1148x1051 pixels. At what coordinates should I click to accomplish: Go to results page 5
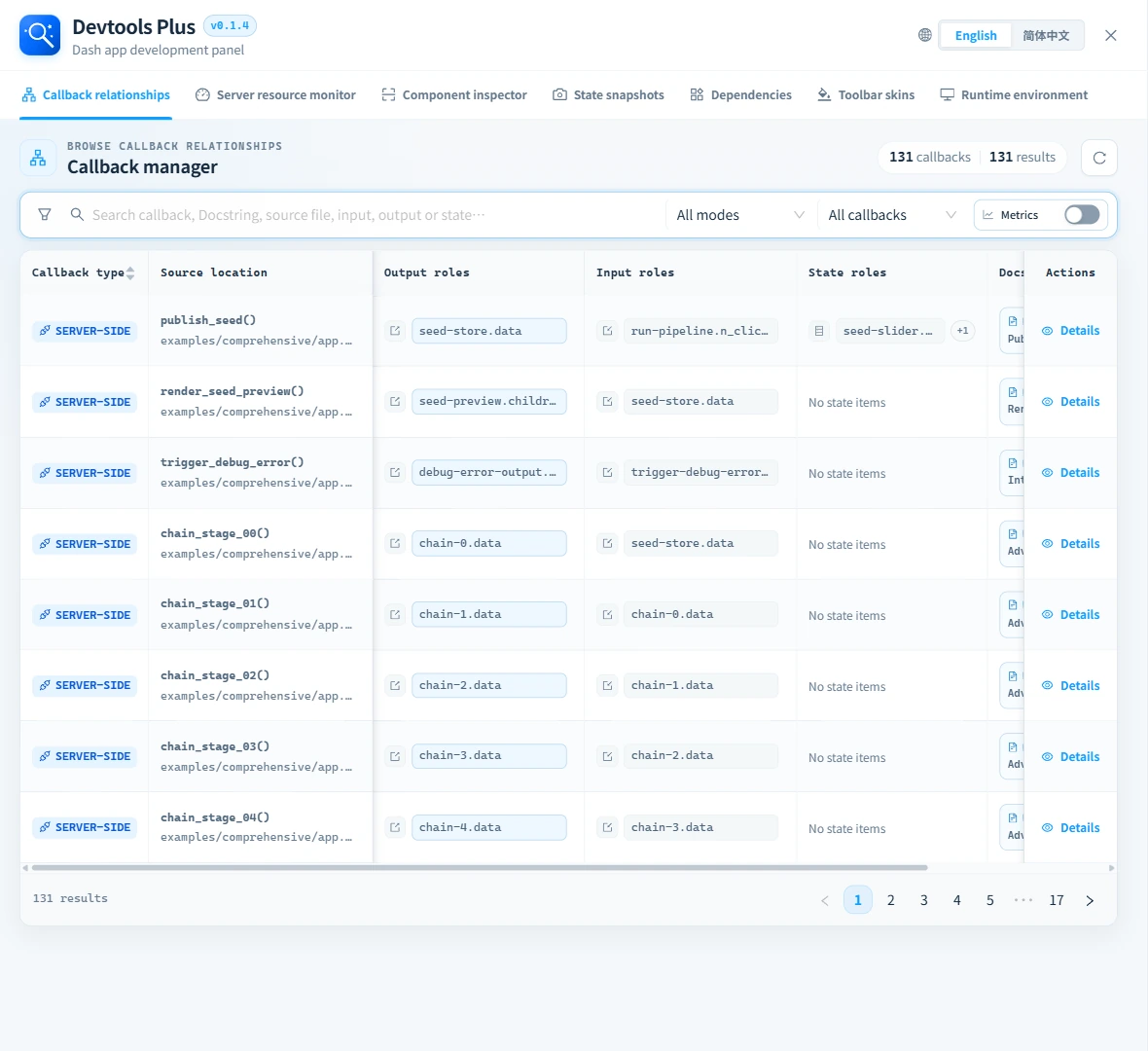click(x=989, y=900)
